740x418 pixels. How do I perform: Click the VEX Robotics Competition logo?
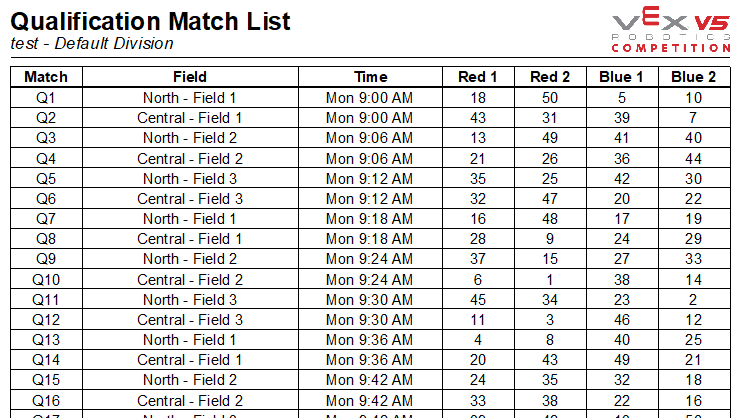(x=671, y=29)
